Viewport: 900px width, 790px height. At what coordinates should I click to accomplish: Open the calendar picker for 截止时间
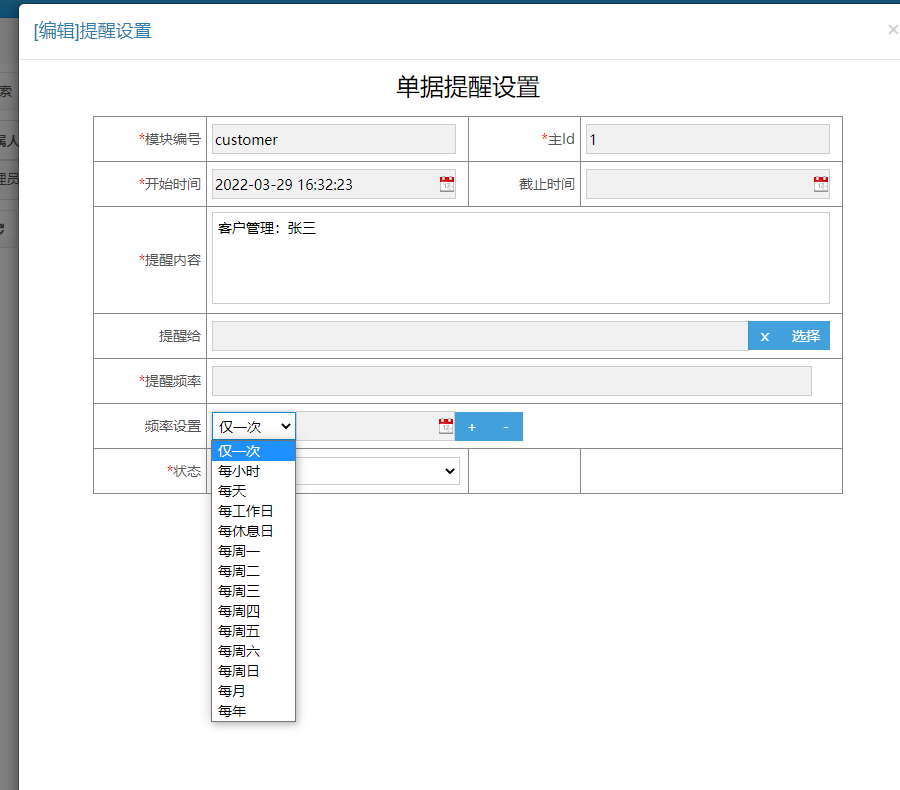pos(821,184)
